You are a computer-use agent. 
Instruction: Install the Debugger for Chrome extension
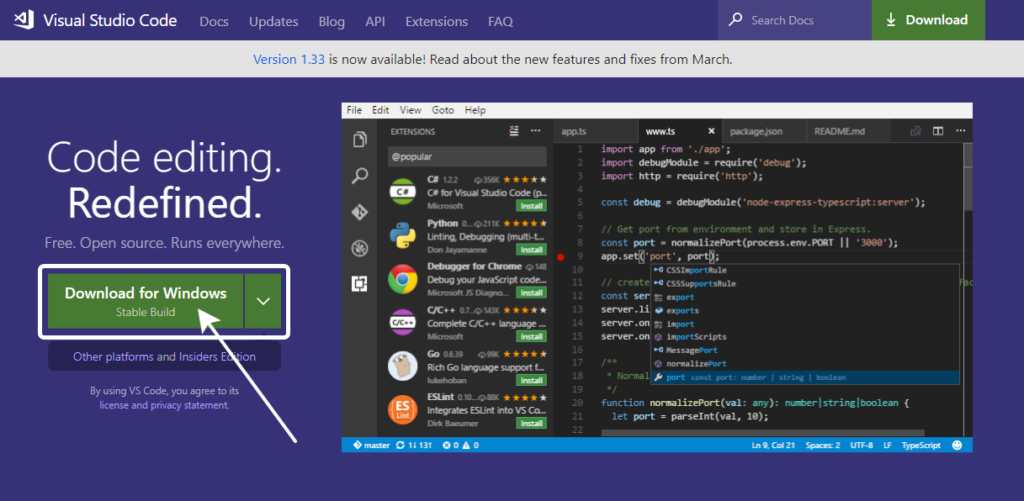pyautogui.click(x=532, y=293)
